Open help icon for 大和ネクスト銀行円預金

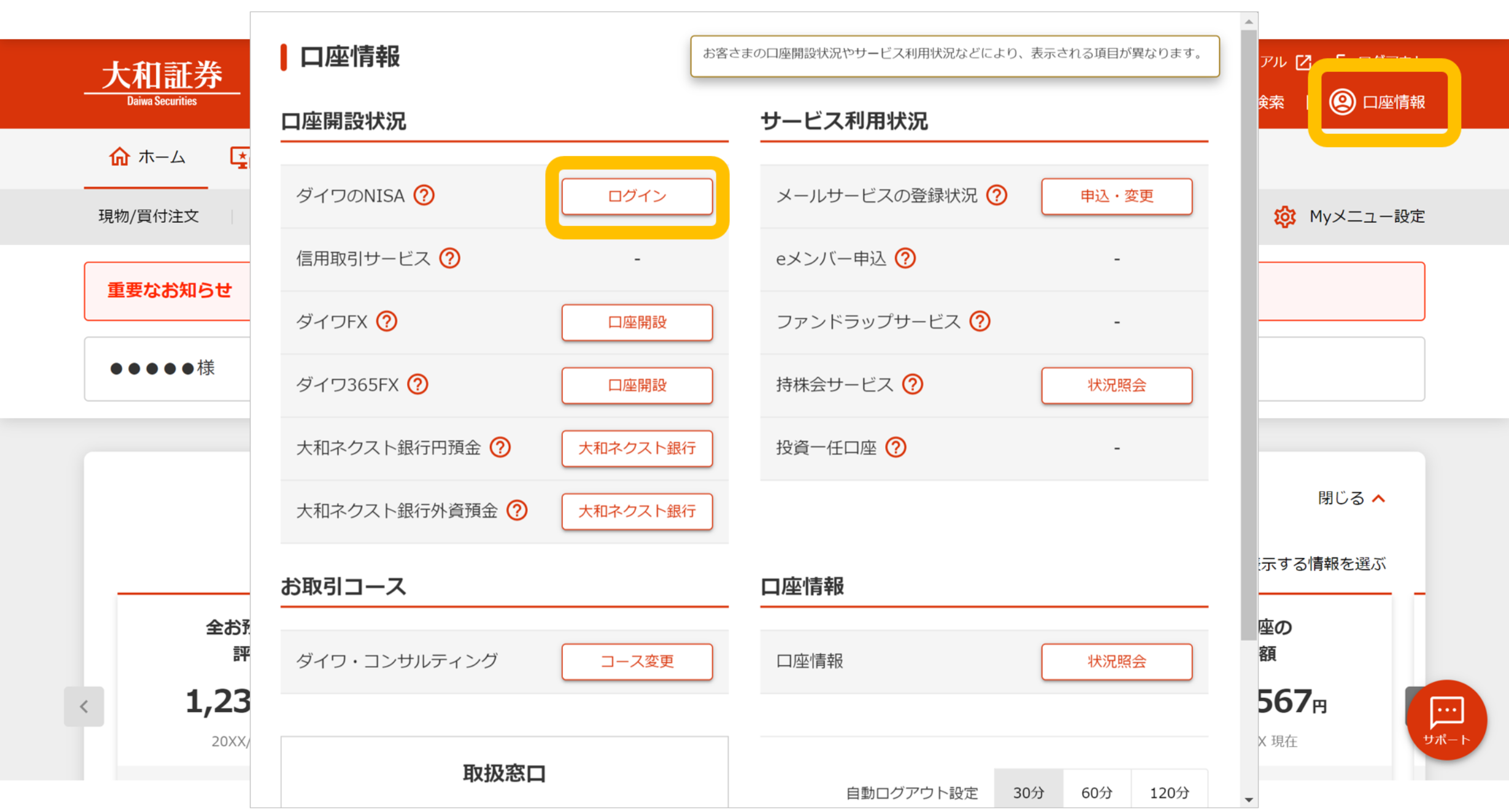click(x=500, y=447)
